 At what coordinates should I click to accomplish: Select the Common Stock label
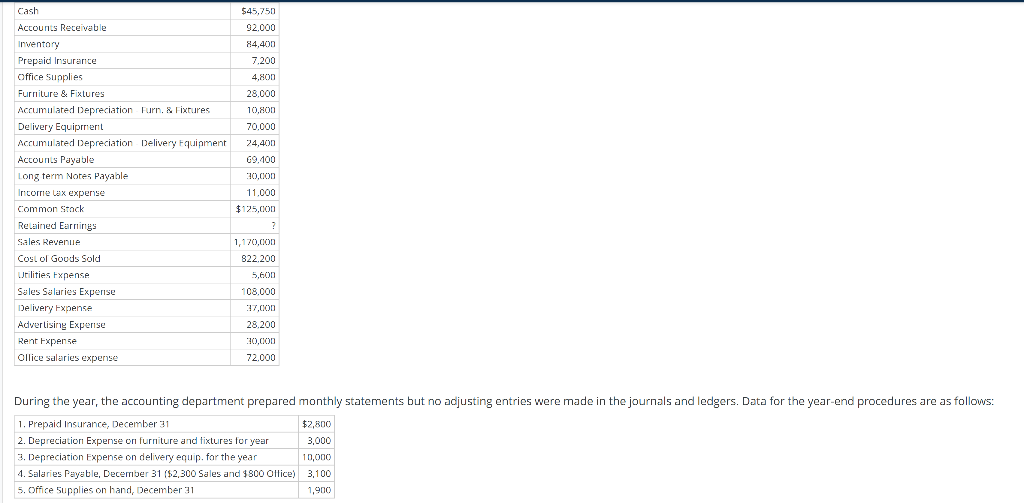coord(51,209)
